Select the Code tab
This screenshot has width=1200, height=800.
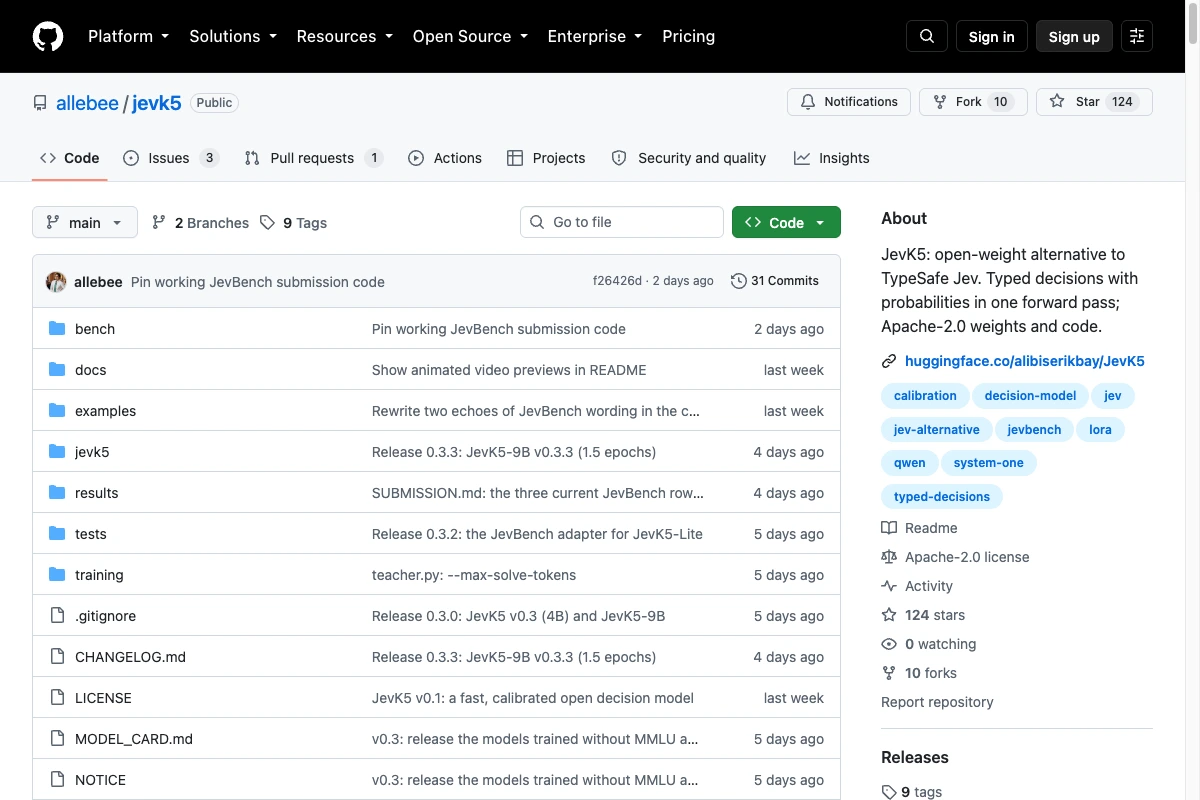click(70, 158)
